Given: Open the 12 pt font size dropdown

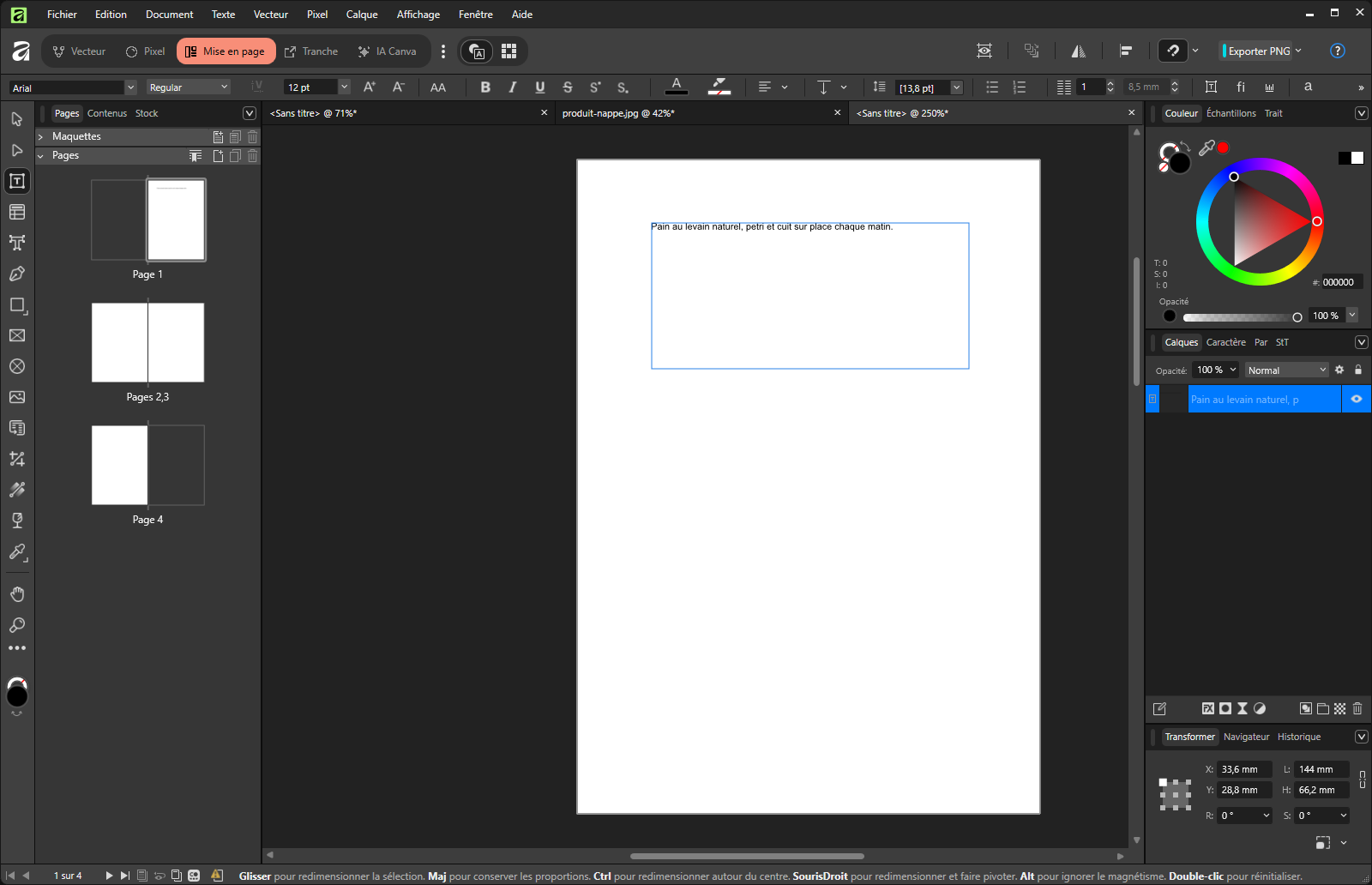Looking at the screenshot, I should pyautogui.click(x=345, y=87).
